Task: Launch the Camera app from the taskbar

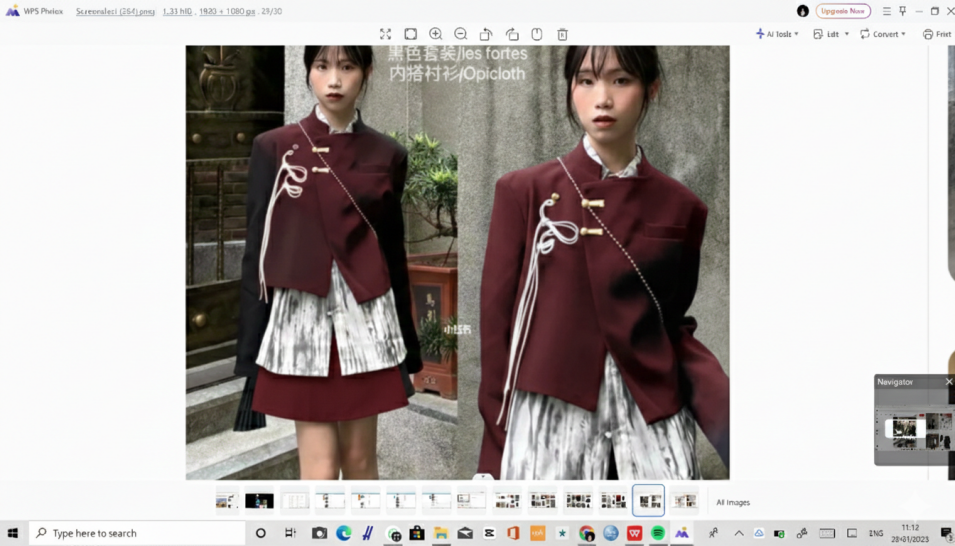Action: (x=319, y=533)
